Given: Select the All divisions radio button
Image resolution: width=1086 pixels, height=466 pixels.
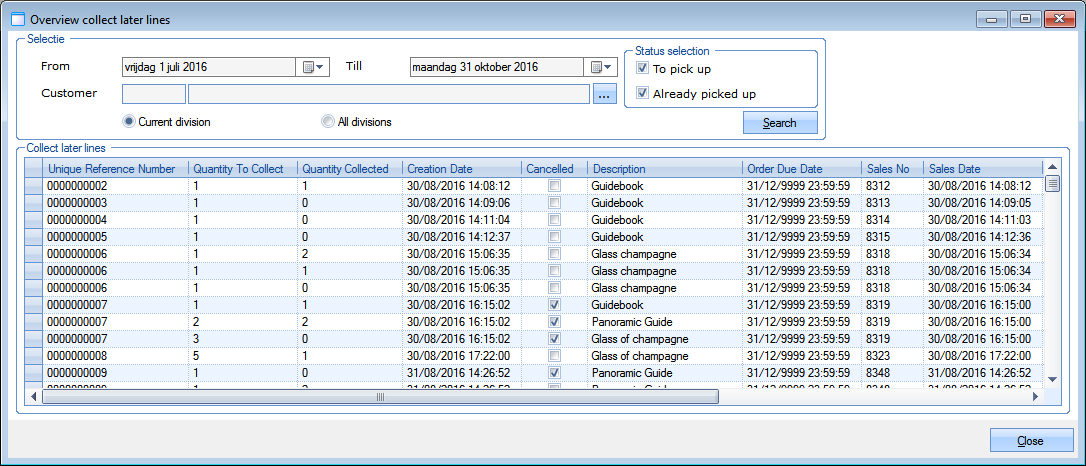Looking at the screenshot, I should [328, 122].
